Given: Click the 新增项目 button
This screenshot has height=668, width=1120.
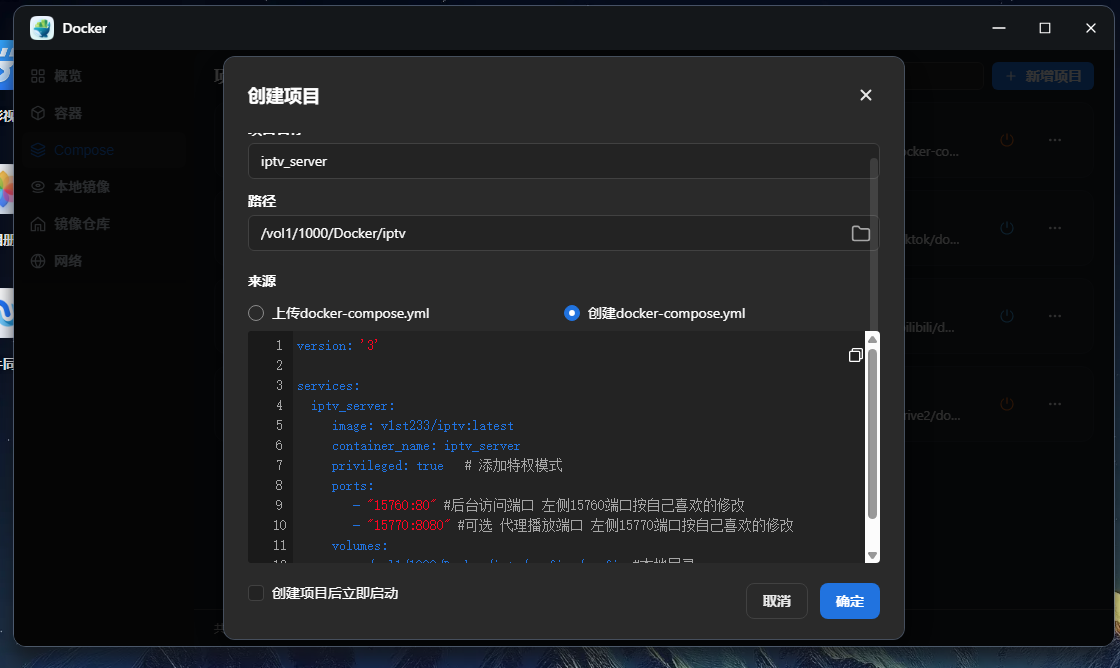Looking at the screenshot, I should click(1043, 76).
